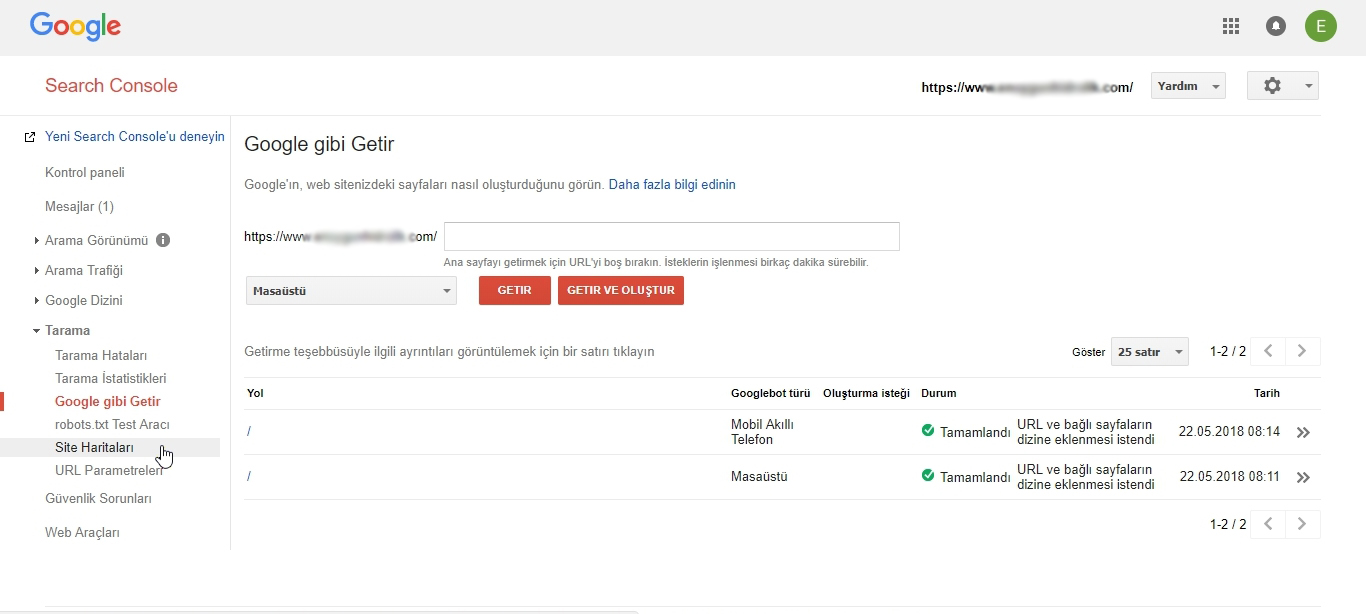Click the red GETİR button
The width and height of the screenshot is (1366, 614).
click(x=515, y=290)
